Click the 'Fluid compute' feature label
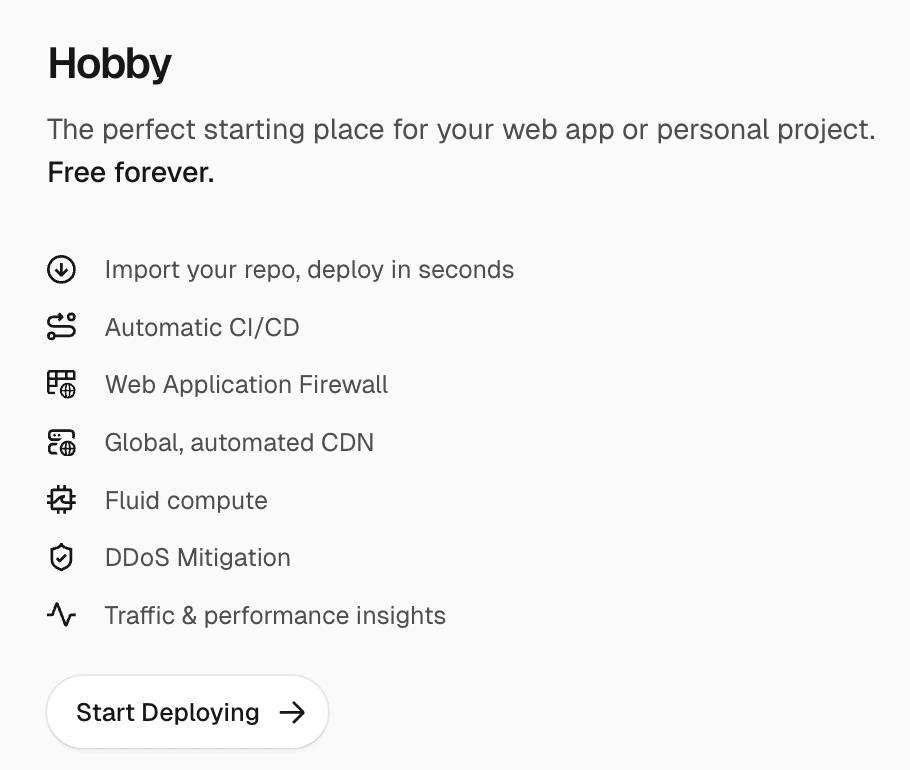This screenshot has width=910, height=770. click(x=186, y=500)
